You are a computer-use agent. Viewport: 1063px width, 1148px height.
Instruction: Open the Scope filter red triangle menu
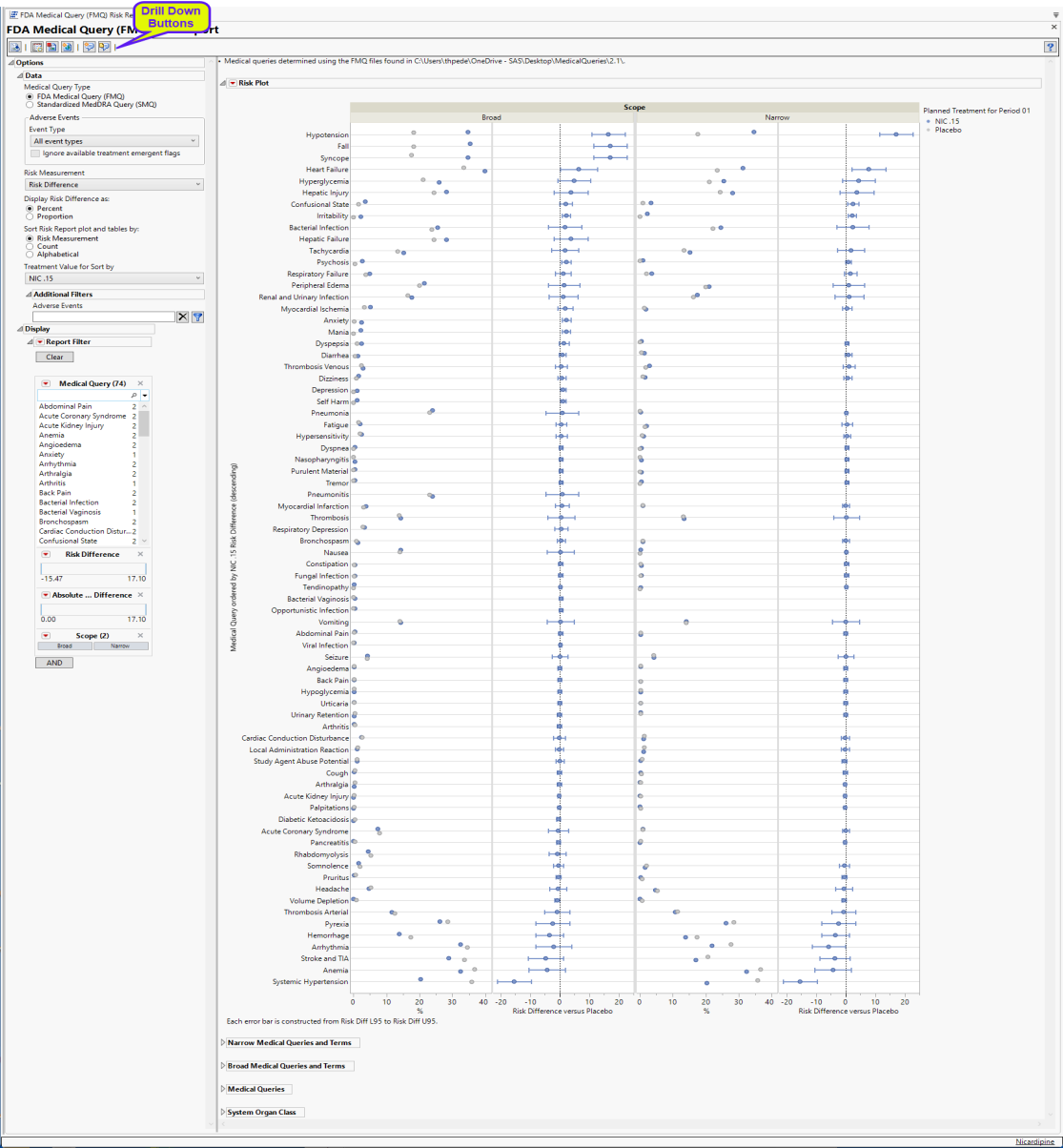pyautogui.click(x=46, y=635)
